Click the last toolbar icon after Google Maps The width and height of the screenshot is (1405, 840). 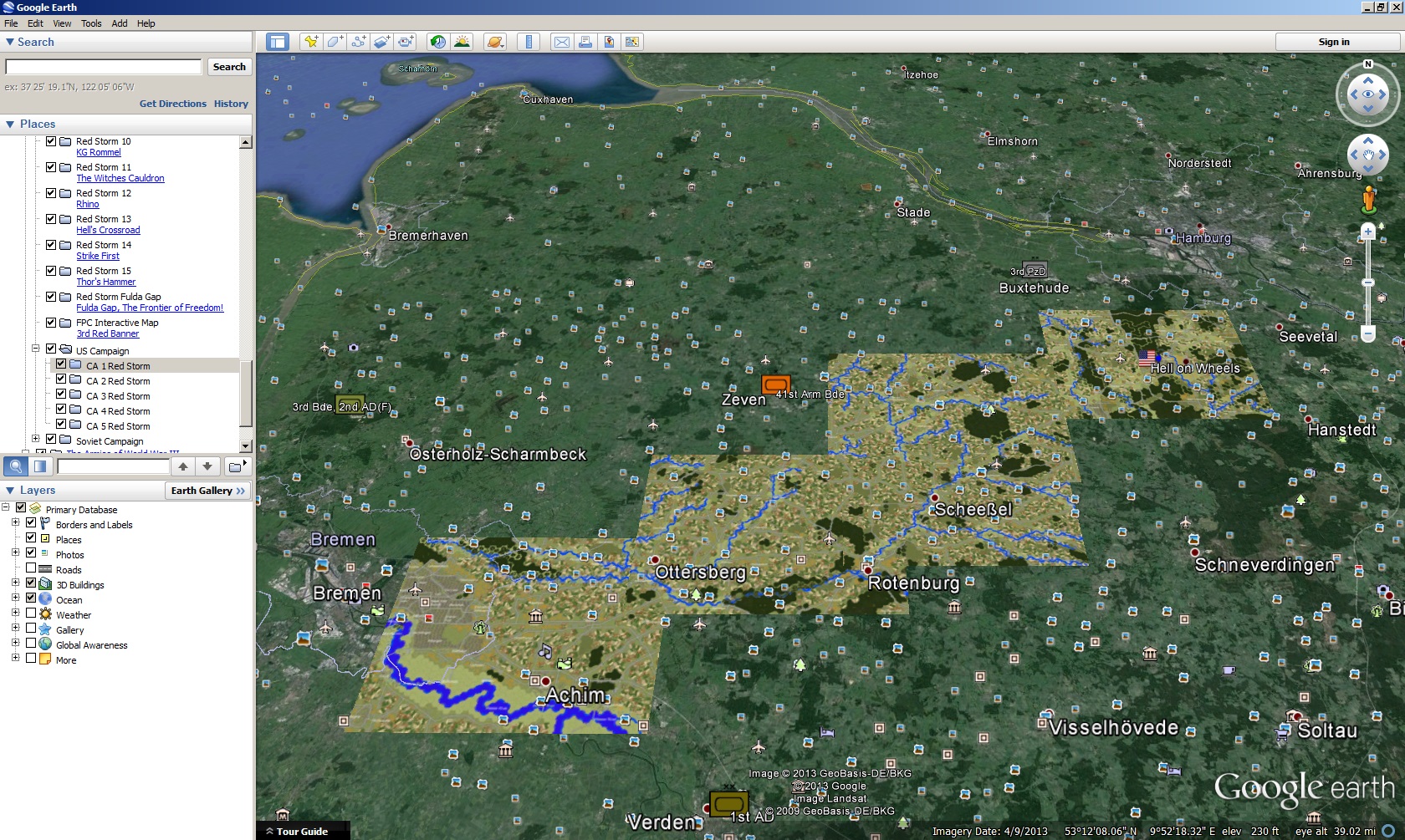[632, 42]
